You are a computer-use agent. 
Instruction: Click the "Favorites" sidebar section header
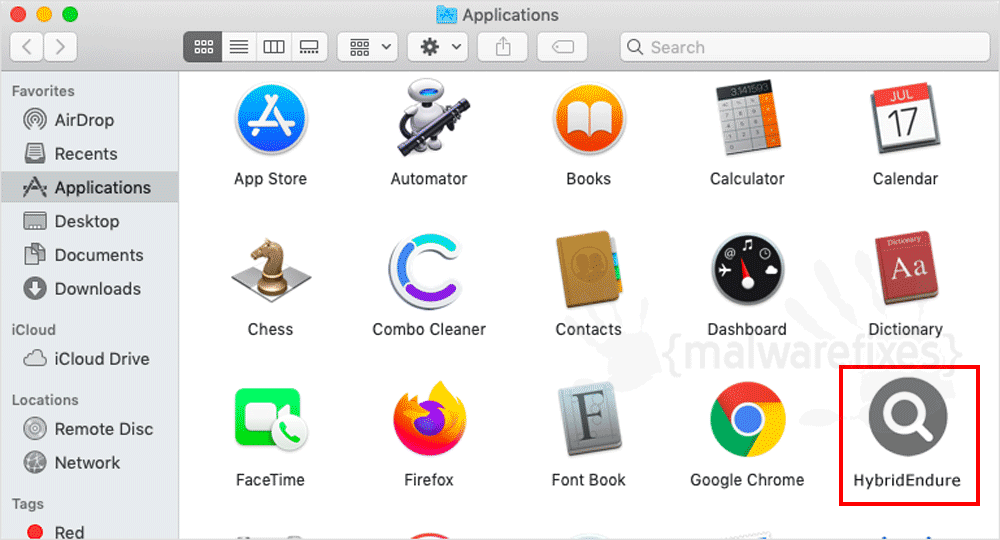[43, 91]
